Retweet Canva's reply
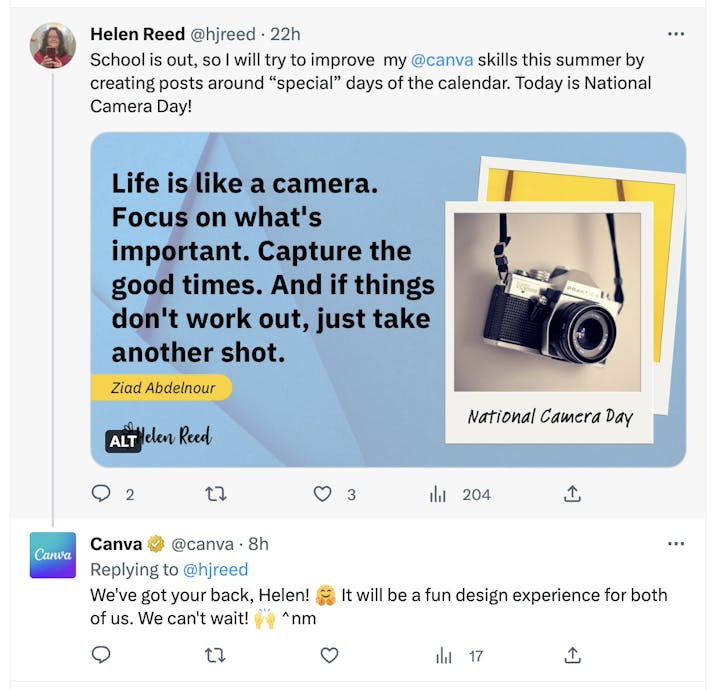 215,656
